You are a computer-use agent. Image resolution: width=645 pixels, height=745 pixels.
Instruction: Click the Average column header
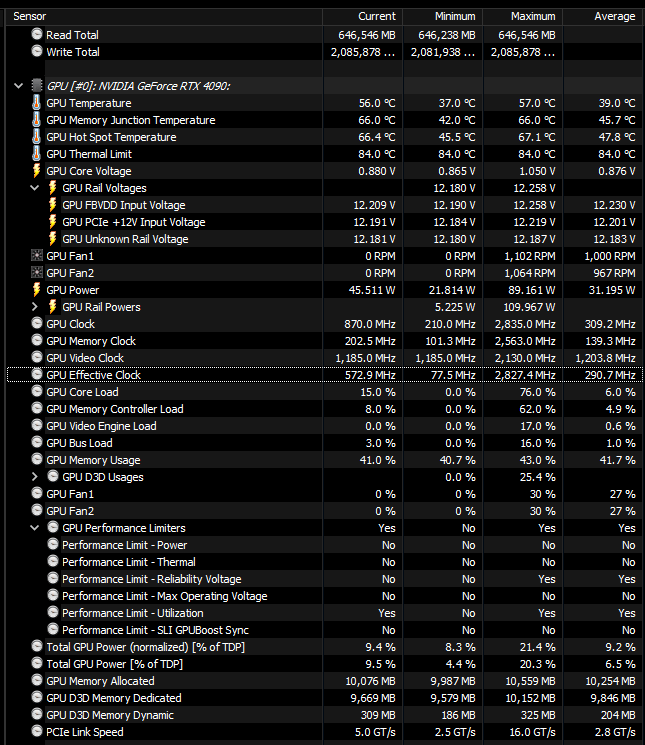pyautogui.click(x=604, y=16)
